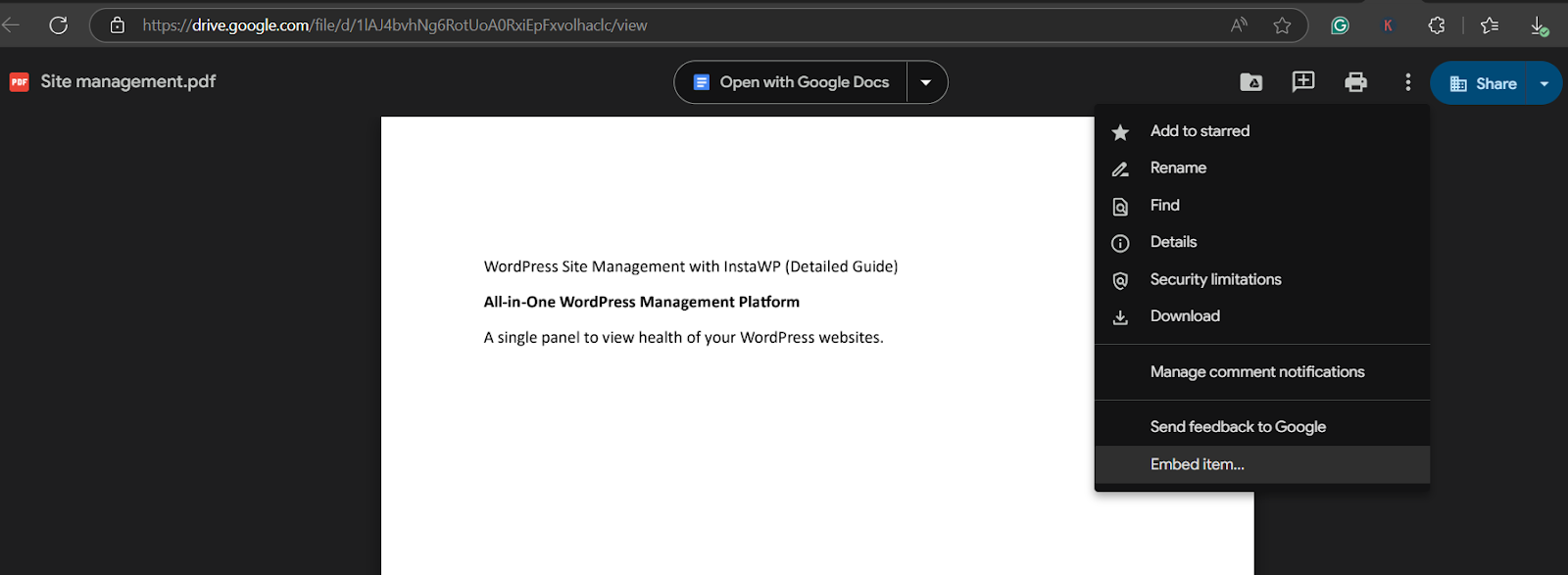Image resolution: width=1568 pixels, height=575 pixels.
Task: Open Manage comment notifications
Action: coord(1261,372)
